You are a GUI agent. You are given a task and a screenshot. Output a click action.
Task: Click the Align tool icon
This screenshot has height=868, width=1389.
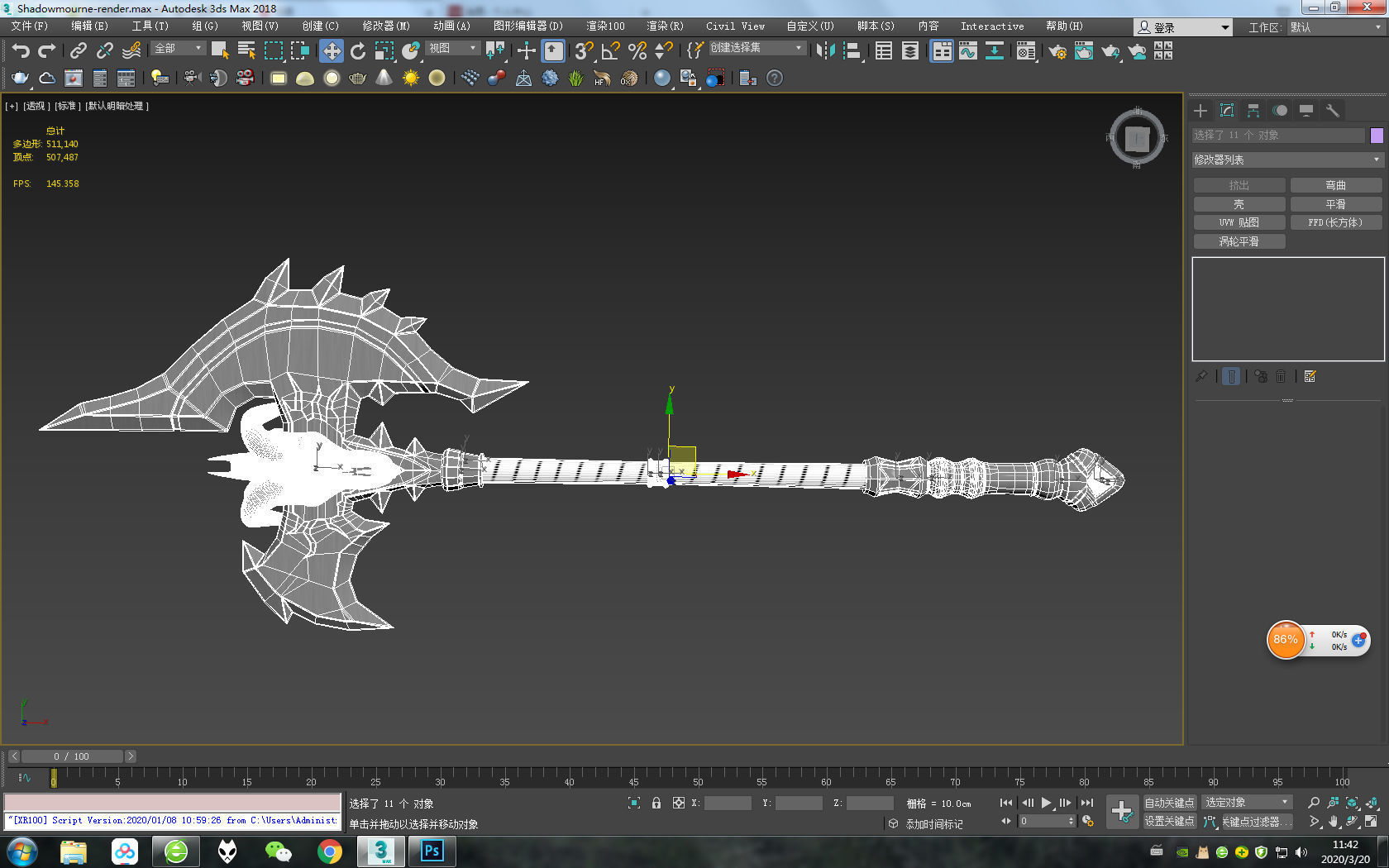852,50
